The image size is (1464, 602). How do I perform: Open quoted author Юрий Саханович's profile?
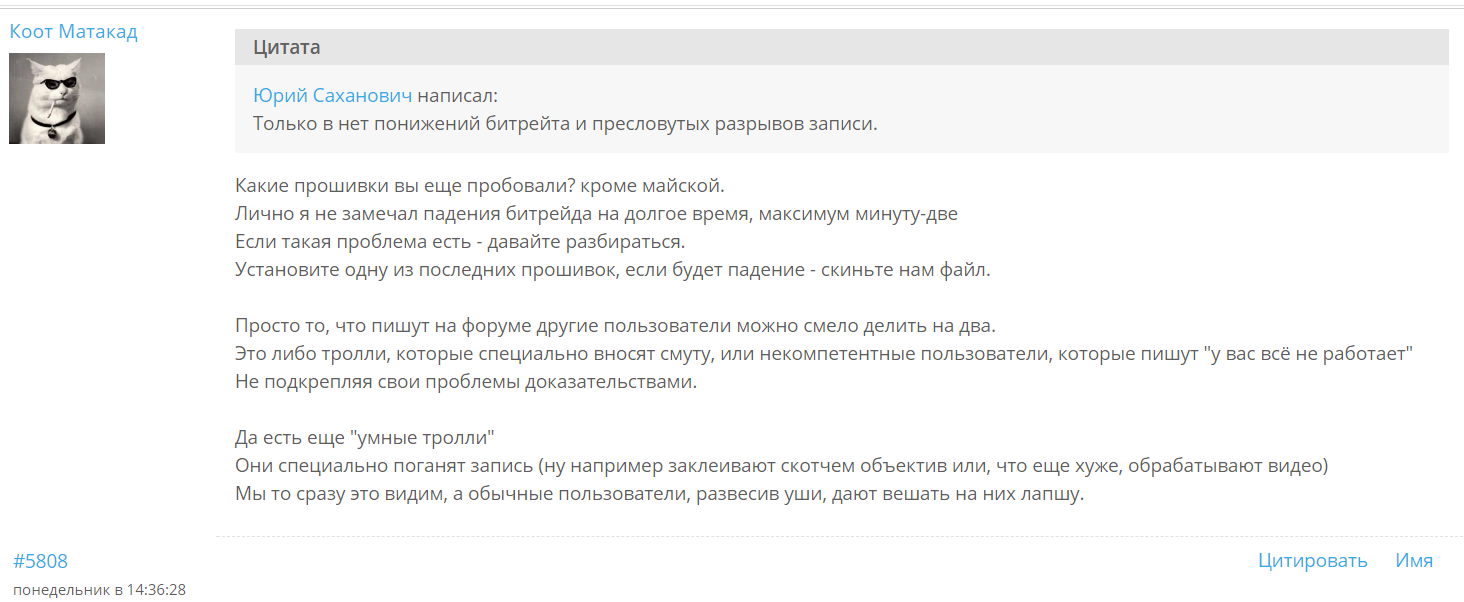pos(332,96)
